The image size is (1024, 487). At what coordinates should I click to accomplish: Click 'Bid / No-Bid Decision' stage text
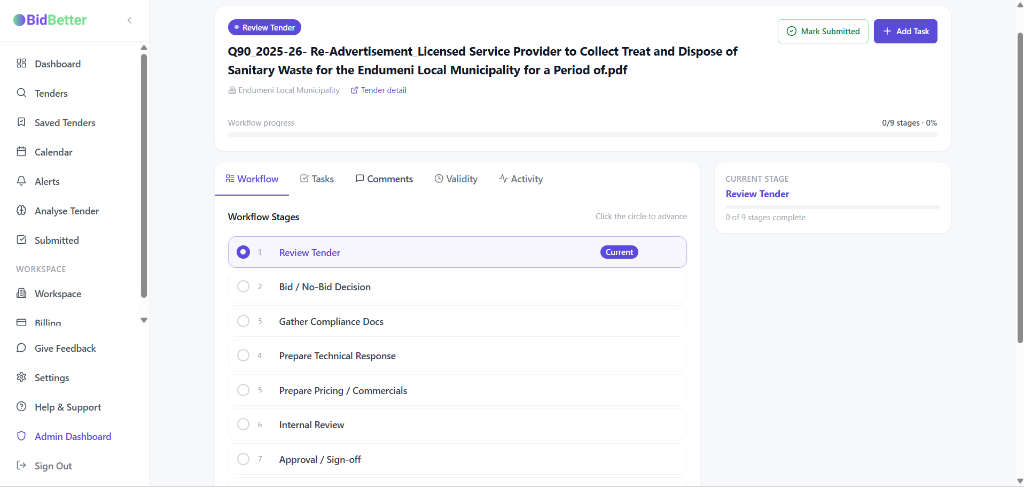325,287
